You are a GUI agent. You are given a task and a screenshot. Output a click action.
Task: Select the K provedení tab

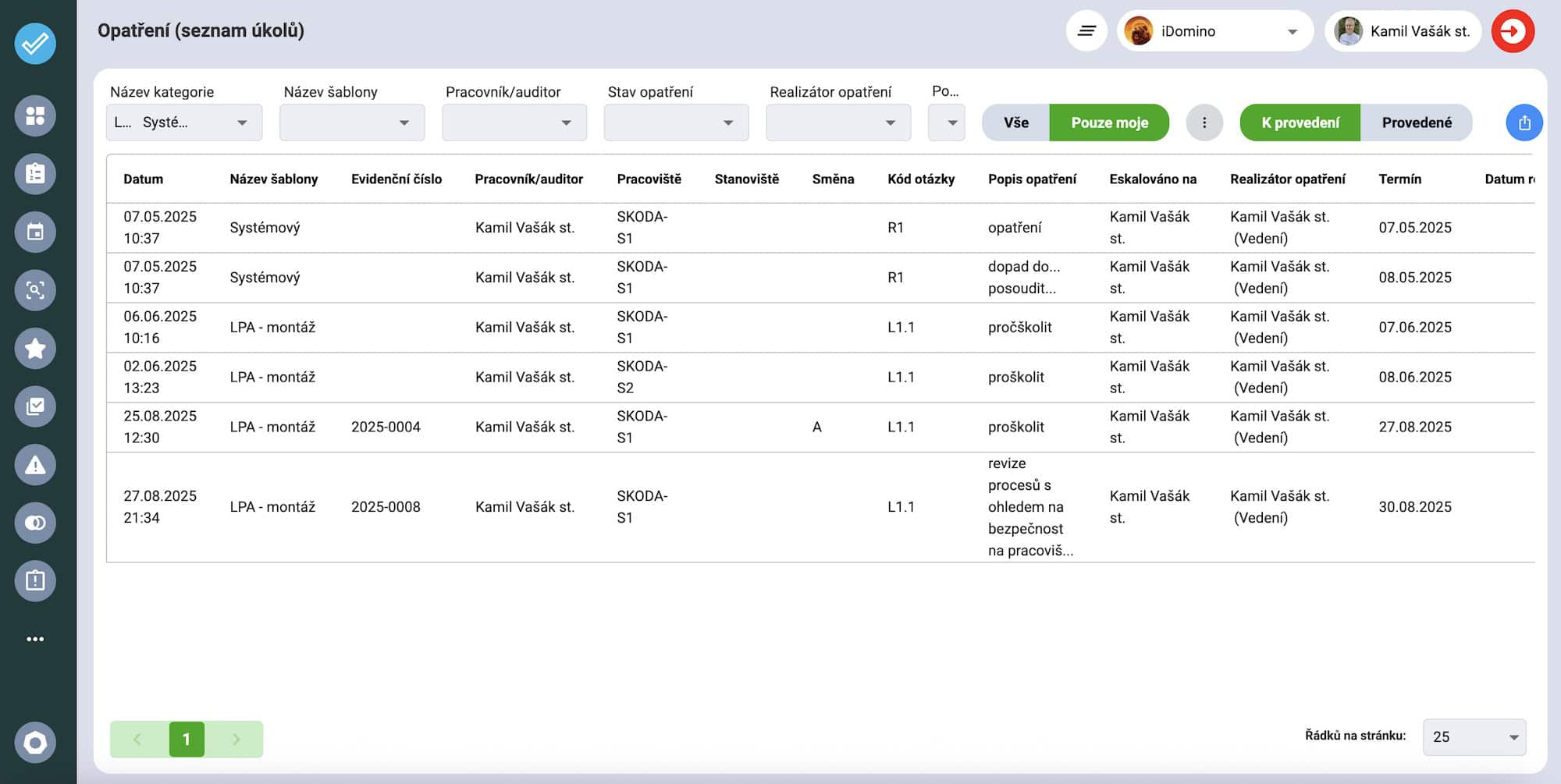click(1300, 123)
